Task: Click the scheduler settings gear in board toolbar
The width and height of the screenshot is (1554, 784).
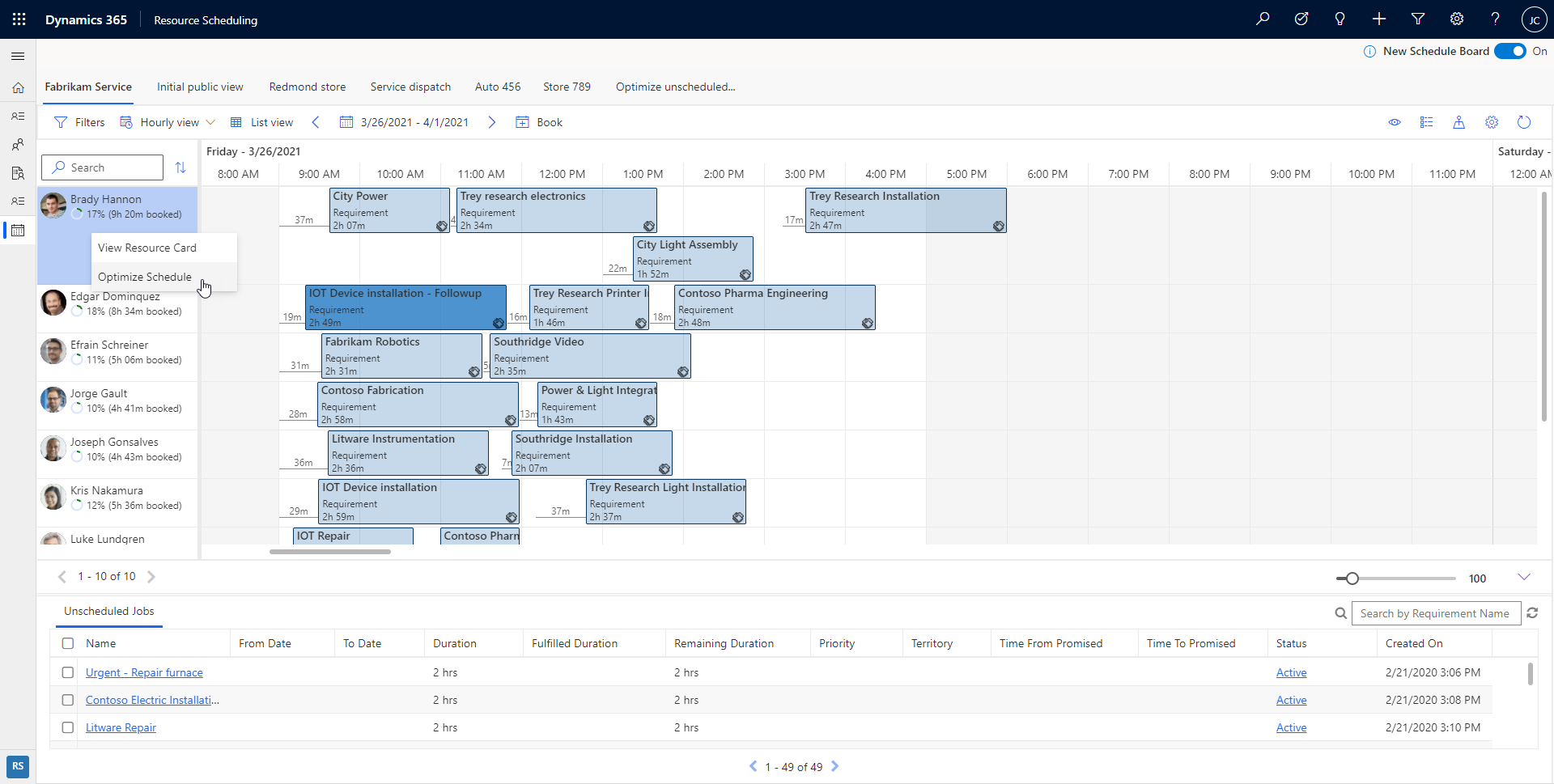Action: 1492,122
